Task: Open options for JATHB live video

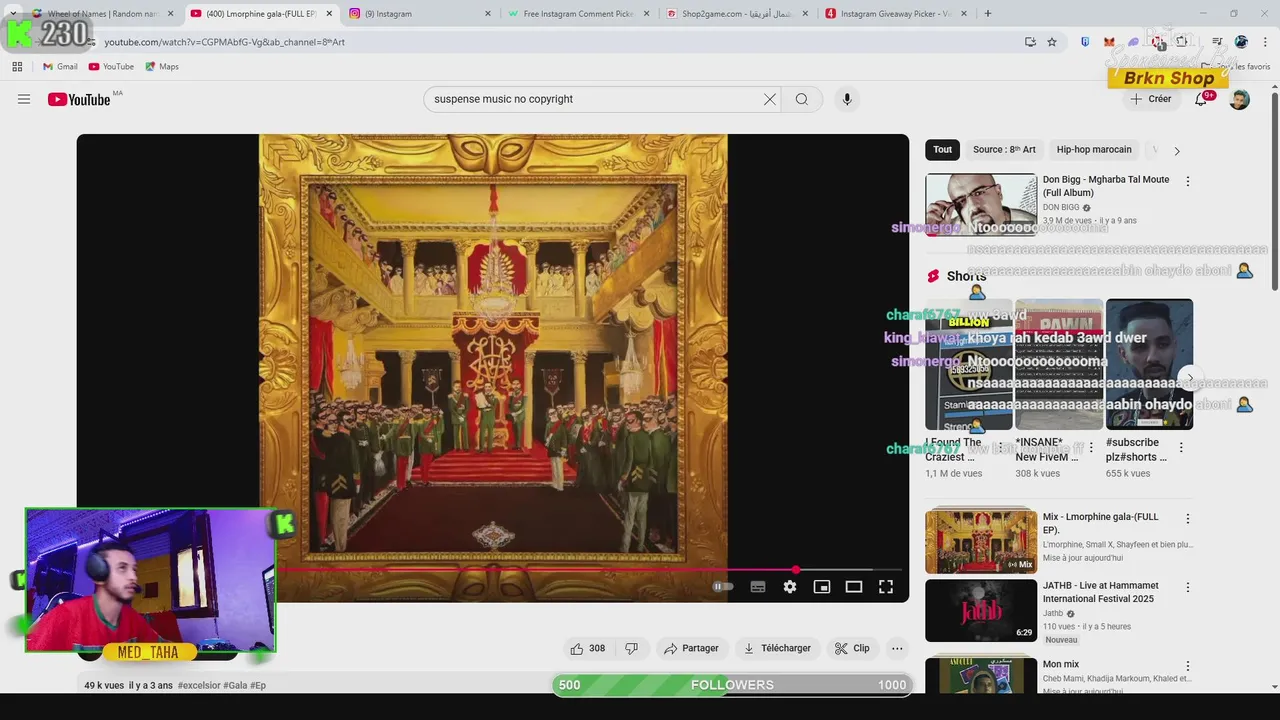Action: click(x=1188, y=588)
